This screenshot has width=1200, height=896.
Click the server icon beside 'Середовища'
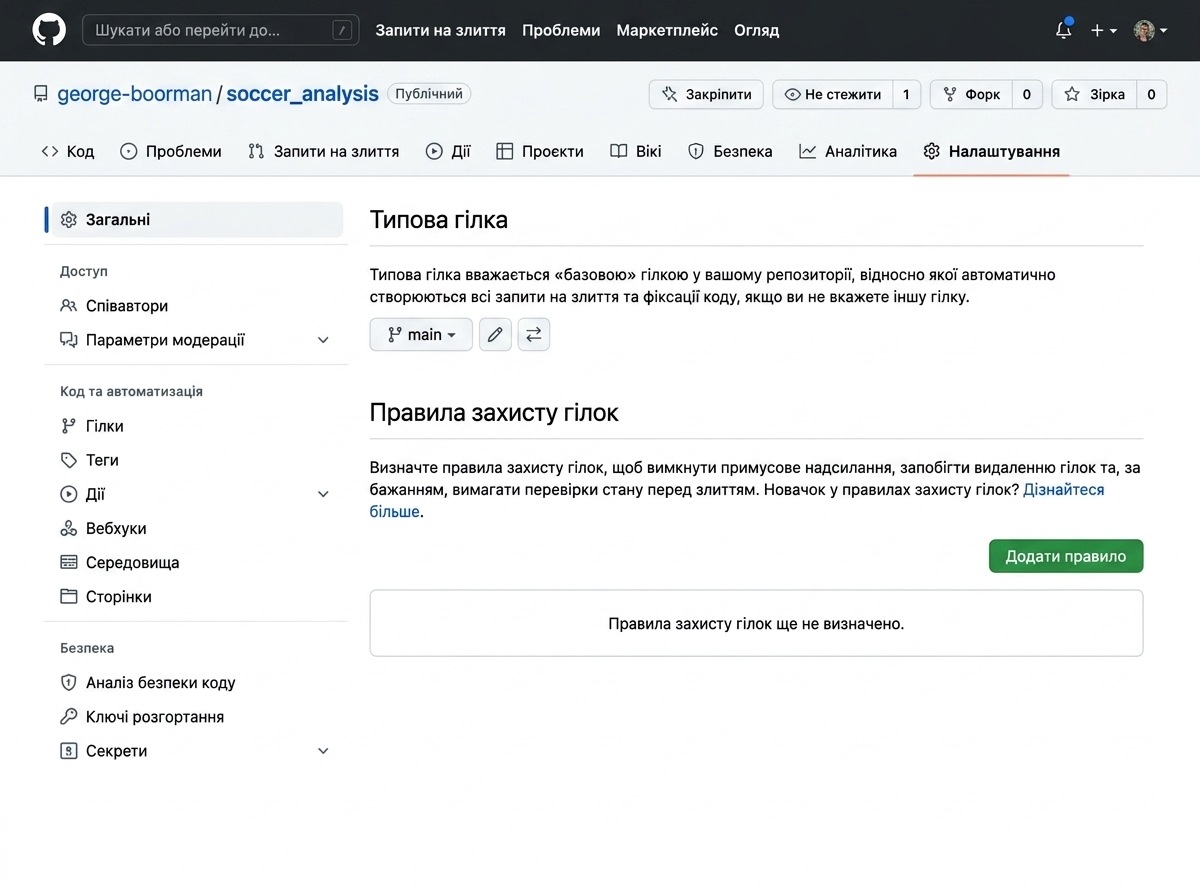68,562
